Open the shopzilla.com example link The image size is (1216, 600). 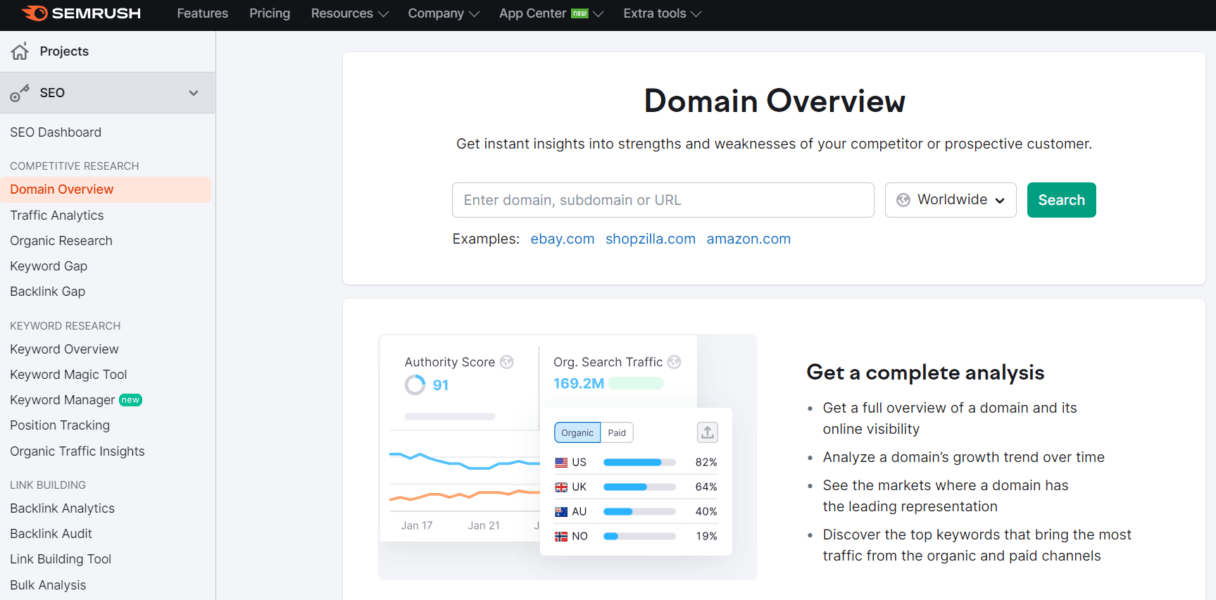650,239
